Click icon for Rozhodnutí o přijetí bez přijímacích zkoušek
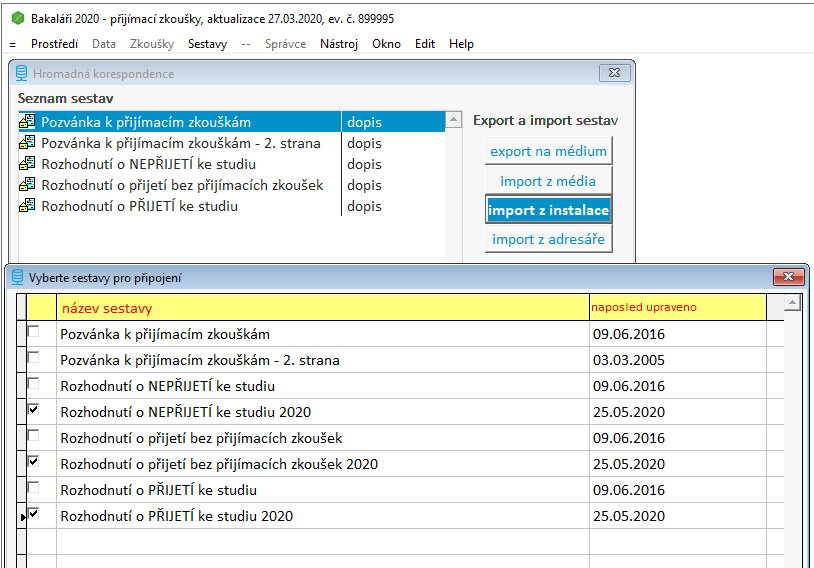The image size is (814, 568). (28, 185)
